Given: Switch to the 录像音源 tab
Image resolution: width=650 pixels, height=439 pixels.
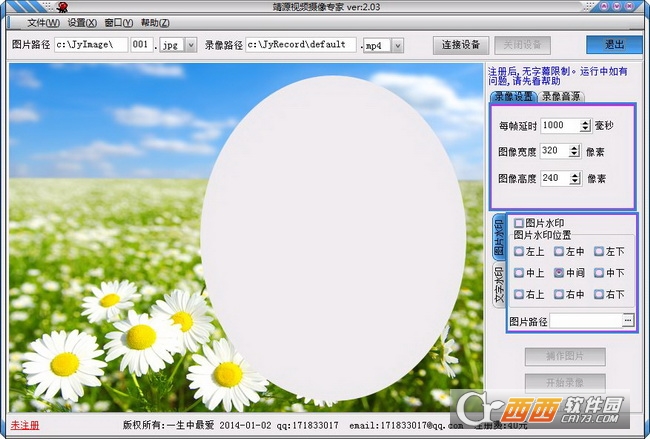Looking at the screenshot, I should (x=561, y=97).
